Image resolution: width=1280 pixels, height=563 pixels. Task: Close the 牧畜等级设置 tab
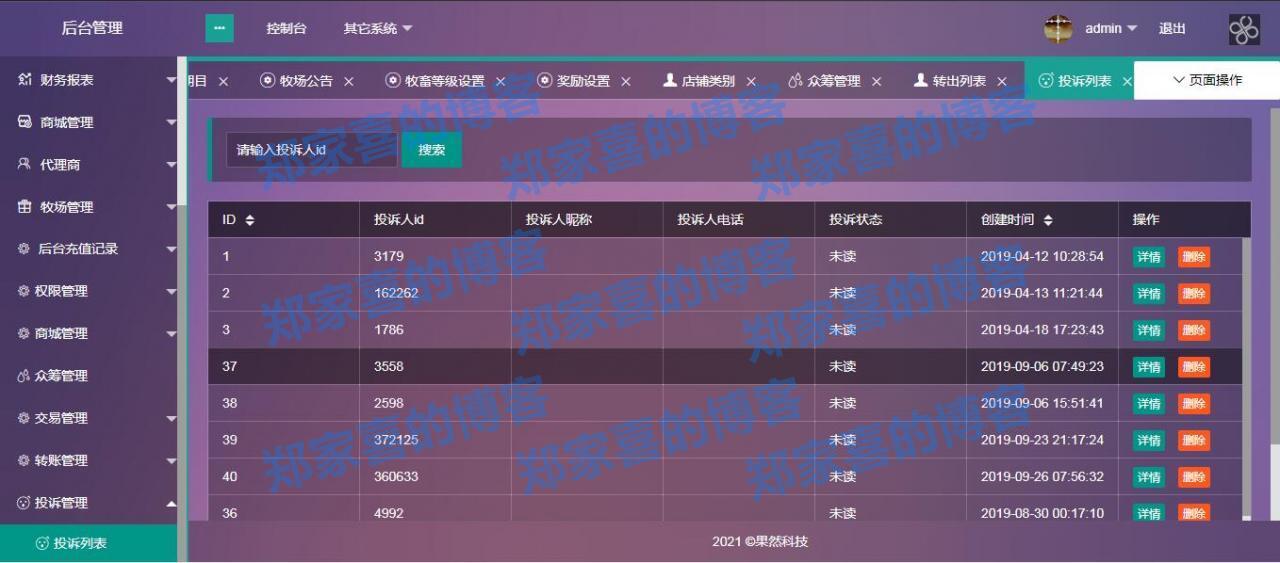[500, 81]
